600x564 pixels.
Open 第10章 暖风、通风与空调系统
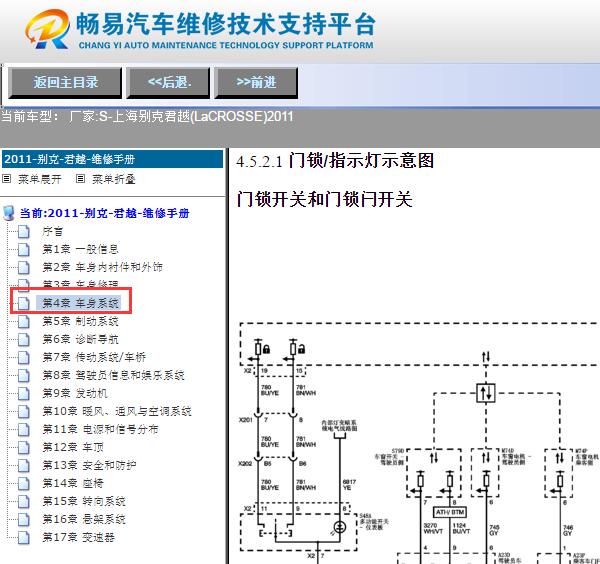coord(117,411)
